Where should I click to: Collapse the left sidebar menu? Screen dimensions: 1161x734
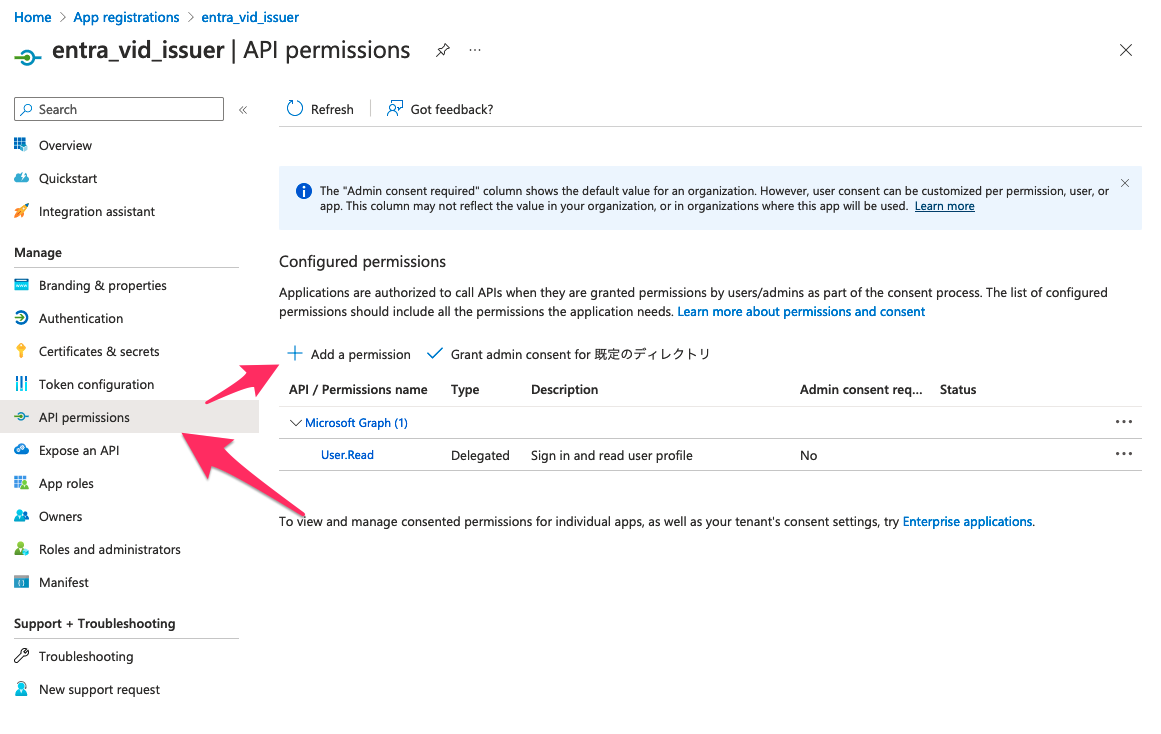(243, 110)
